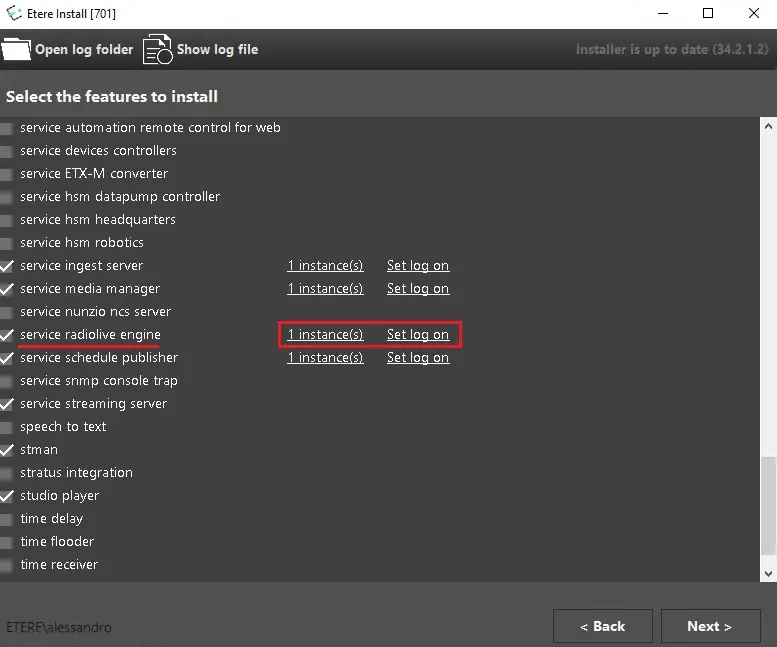Select Show log file toolbar label
Viewport: 777px width, 647px height.
(217, 49)
